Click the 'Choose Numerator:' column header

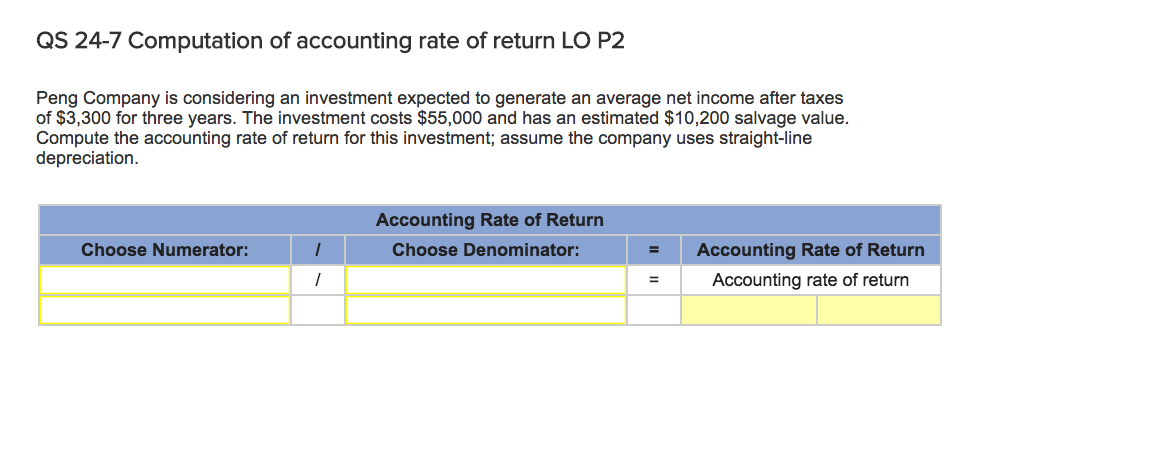[165, 250]
